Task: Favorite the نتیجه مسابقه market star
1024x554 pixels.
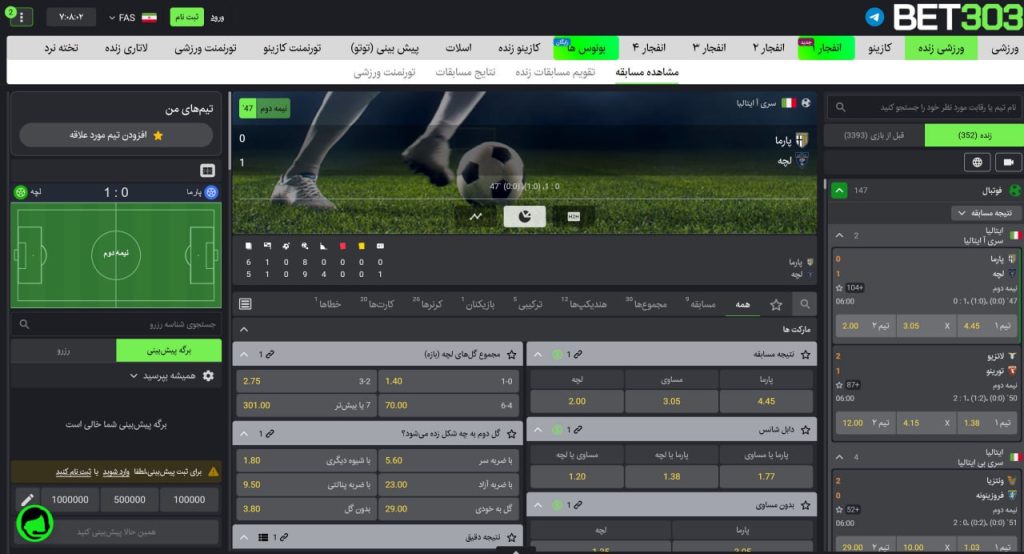Action: coord(806,354)
